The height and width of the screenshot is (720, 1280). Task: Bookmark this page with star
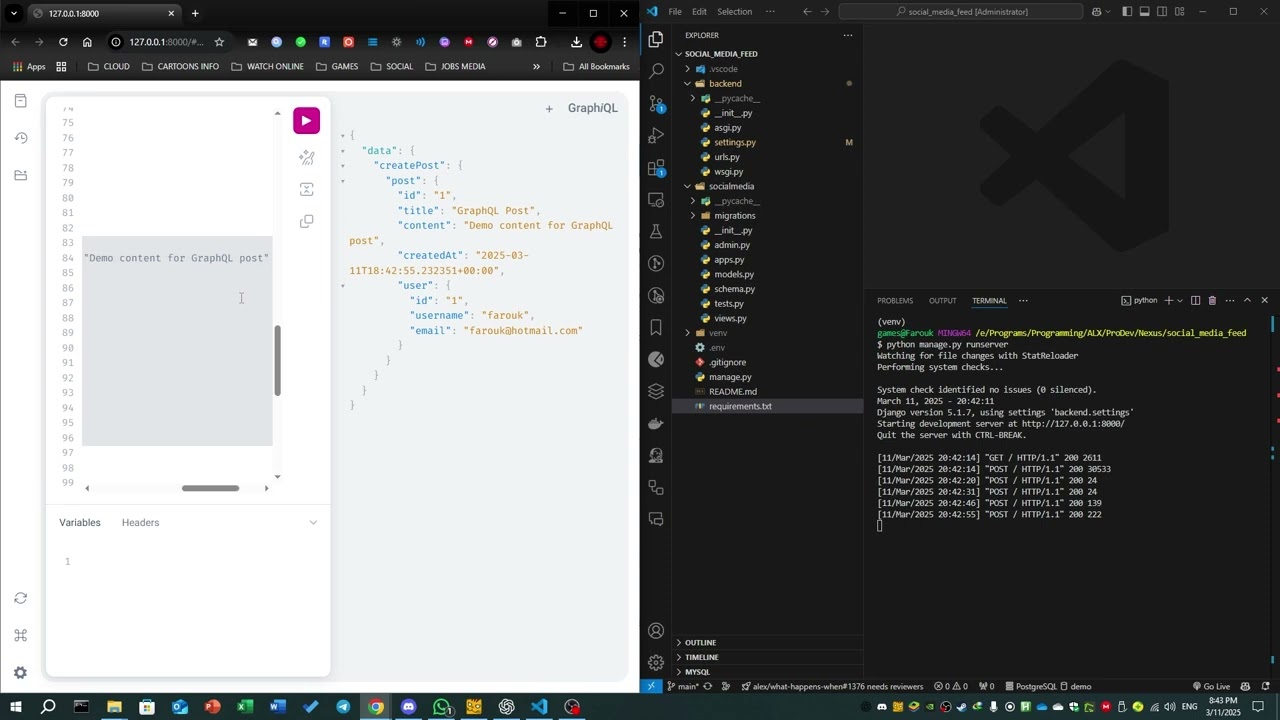point(219,42)
